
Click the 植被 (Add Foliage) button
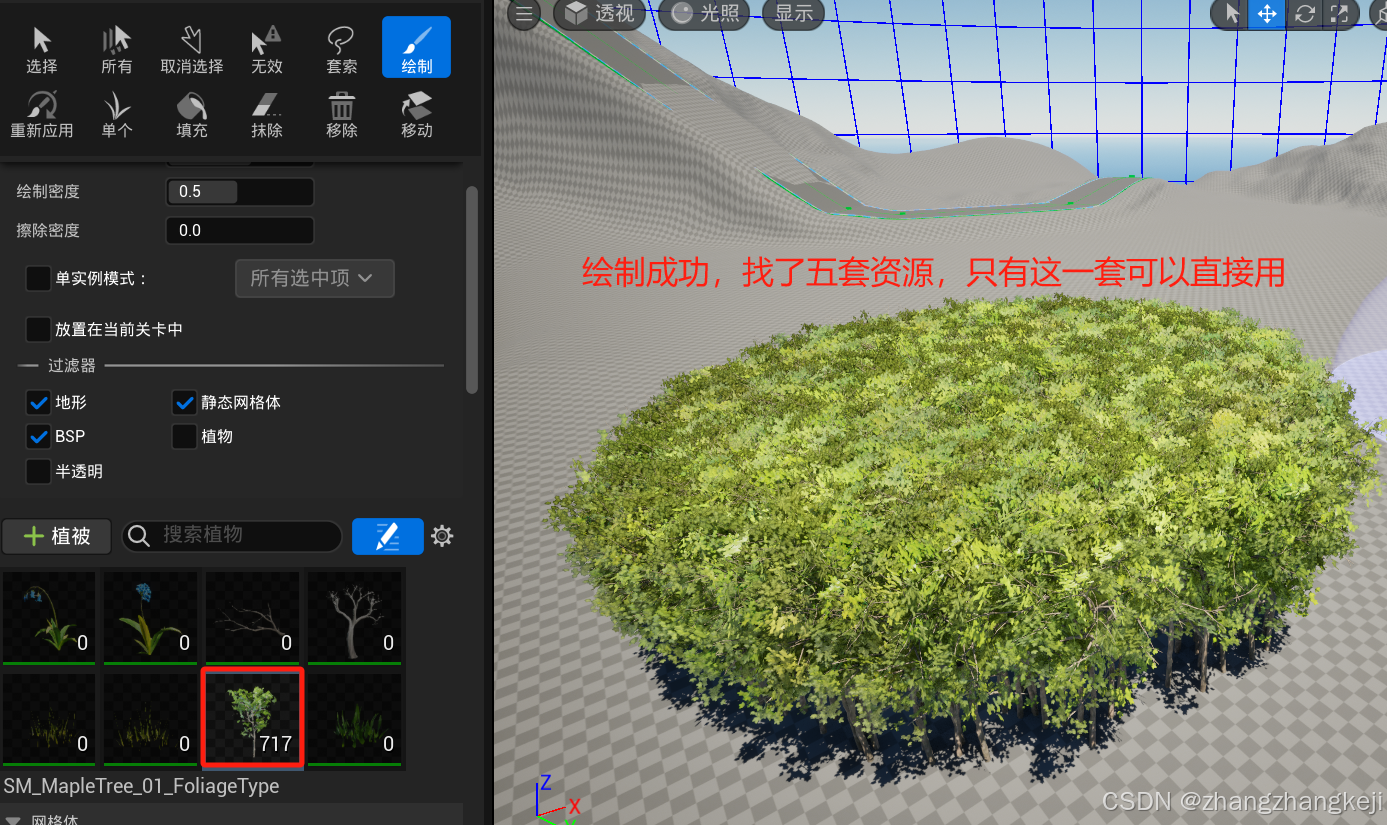click(56, 536)
